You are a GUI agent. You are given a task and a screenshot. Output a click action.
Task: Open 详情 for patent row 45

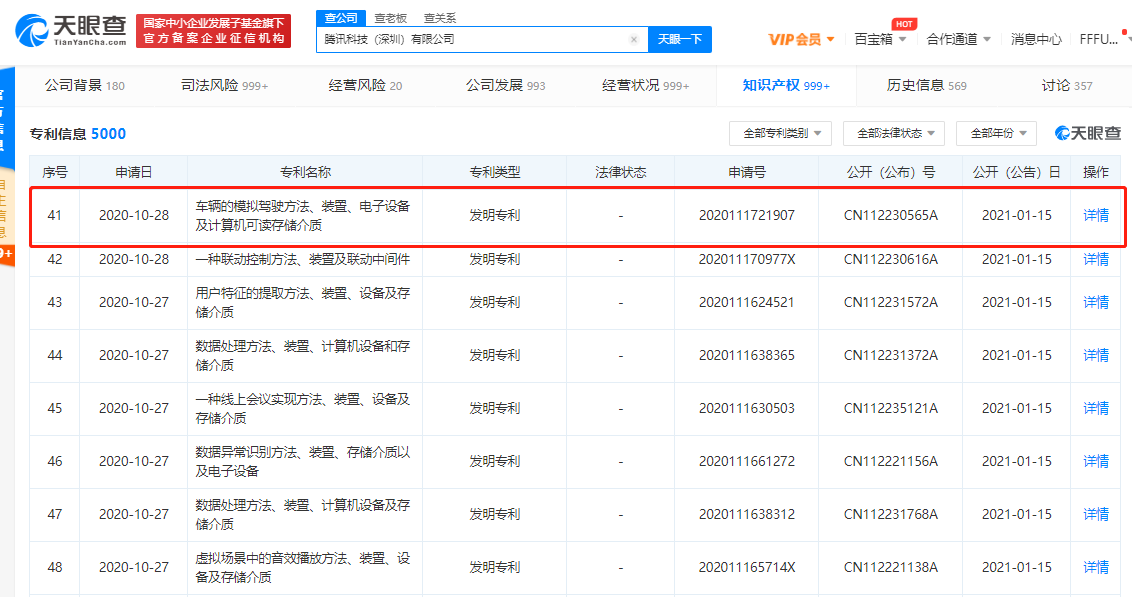click(1096, 408)
